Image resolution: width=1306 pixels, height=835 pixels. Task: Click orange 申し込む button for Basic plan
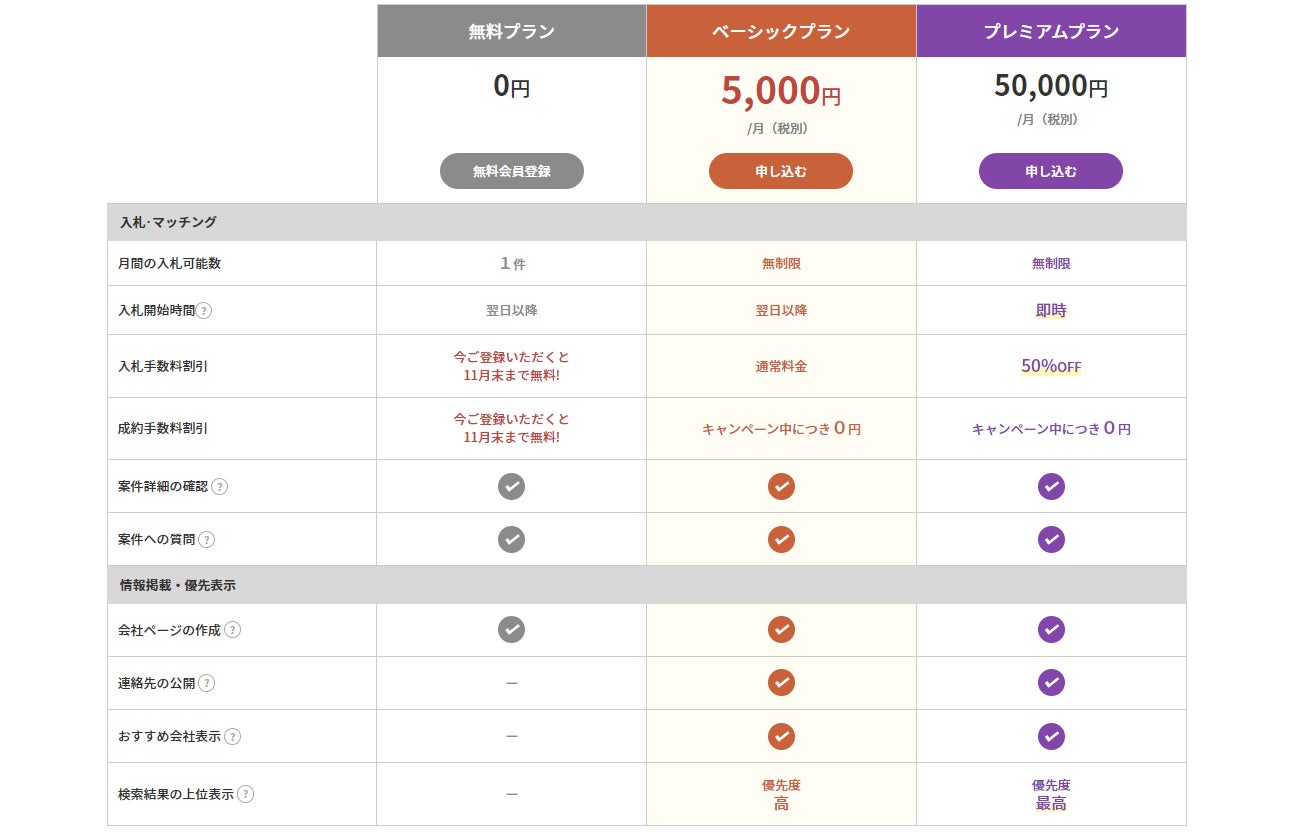point(781,171)
